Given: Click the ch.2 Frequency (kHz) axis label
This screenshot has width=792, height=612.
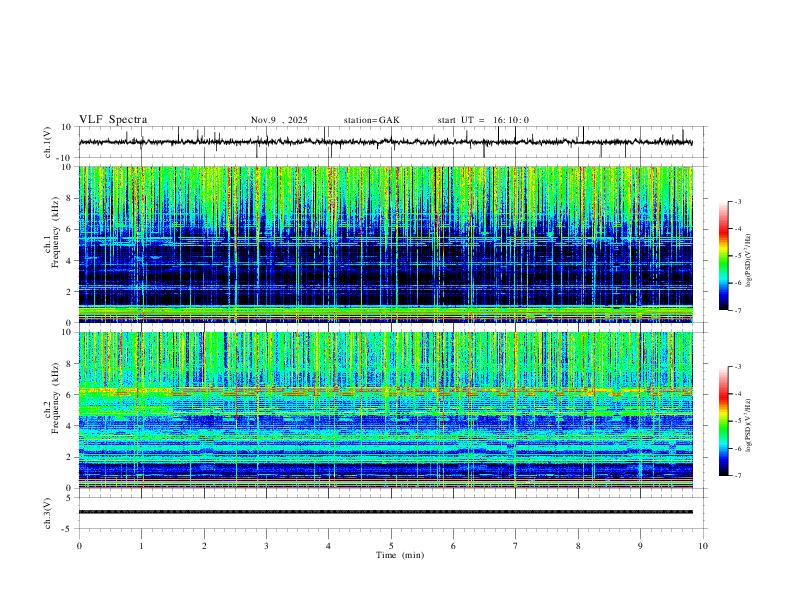Looking at the screenshot, I should 52,398.
